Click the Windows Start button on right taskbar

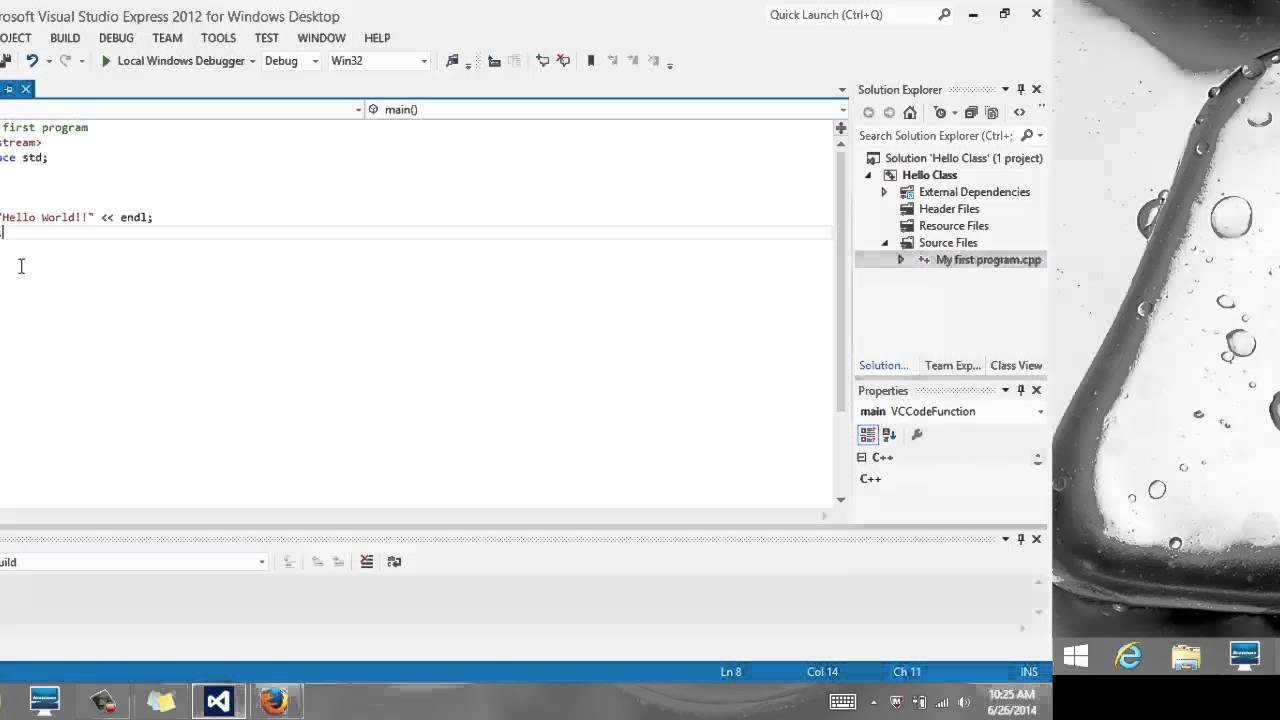pyautogui.click(x=1076, y=656)
